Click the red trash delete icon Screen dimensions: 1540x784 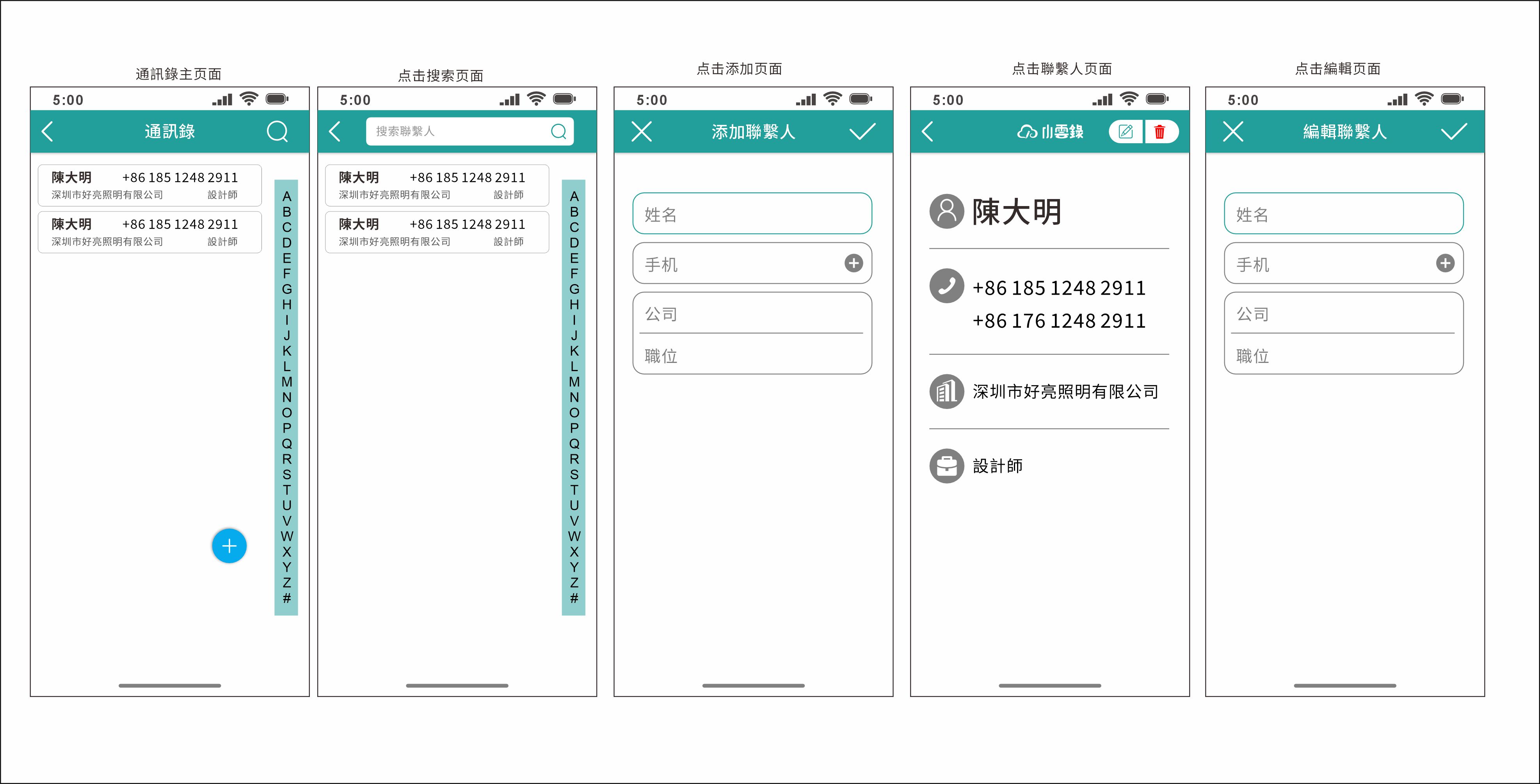pyautogui.click(x=1159, y=132)
